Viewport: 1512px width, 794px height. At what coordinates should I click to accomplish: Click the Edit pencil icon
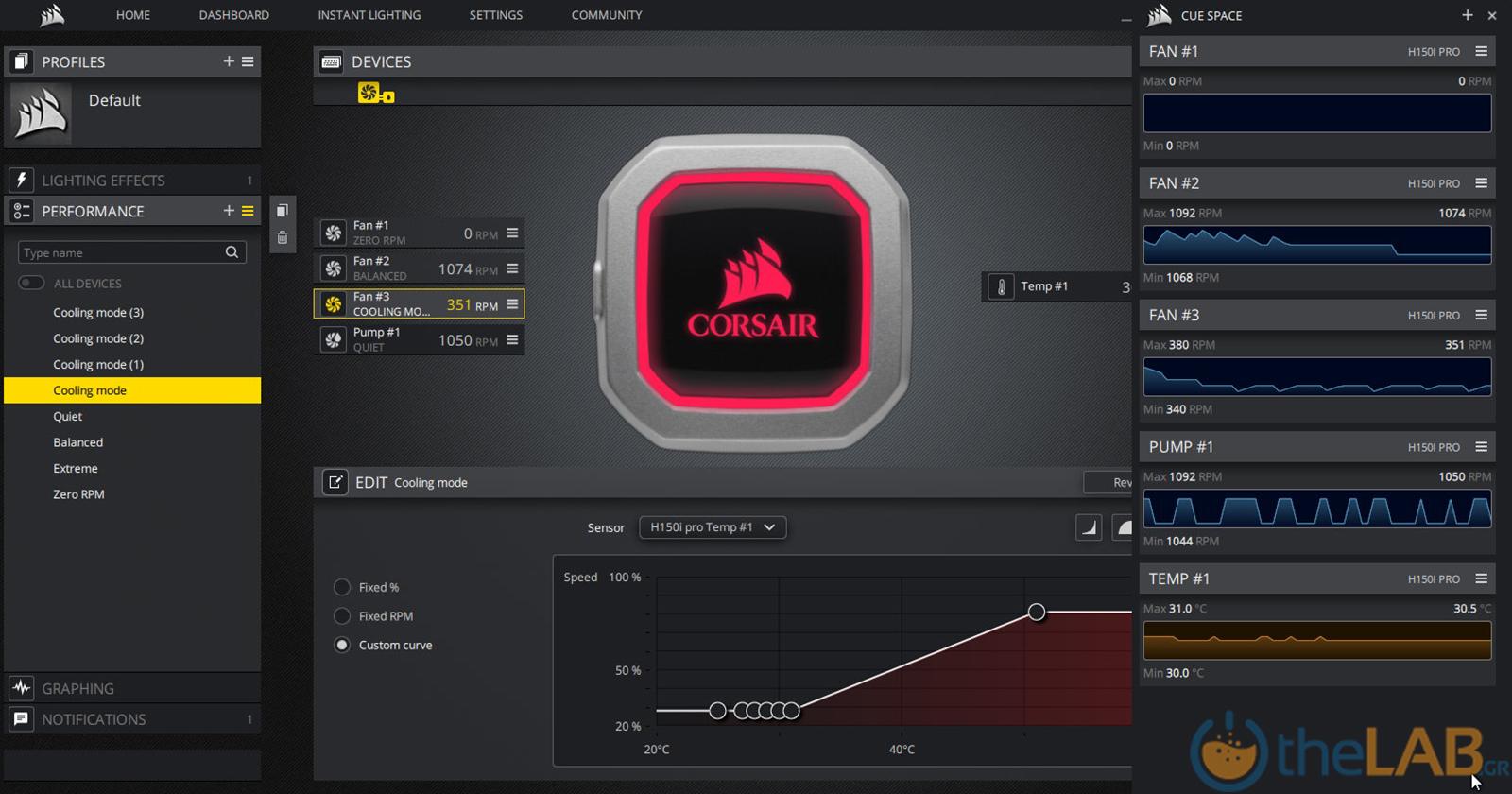pos(335,482)
